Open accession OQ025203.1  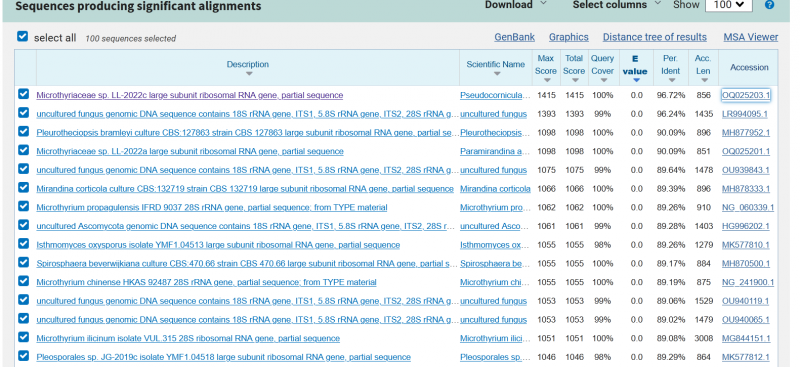point(745,95)
